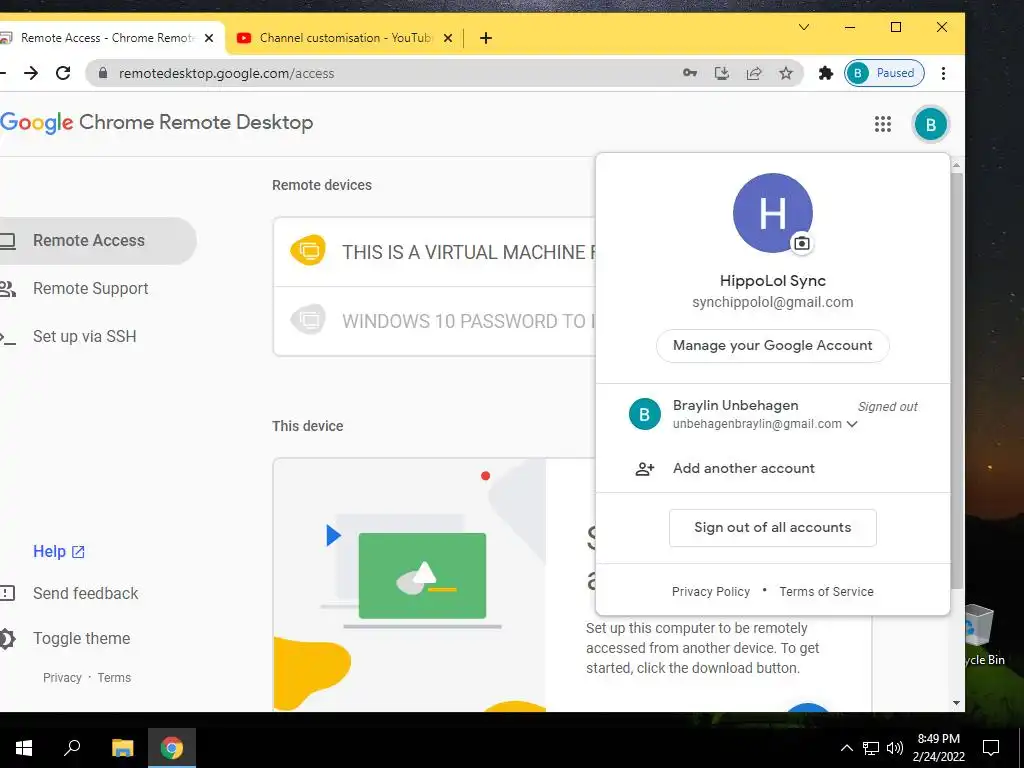Viewport: 1024px width, 768px height.
Task: Click the external link icon next to Help
Action: point(78,552)
